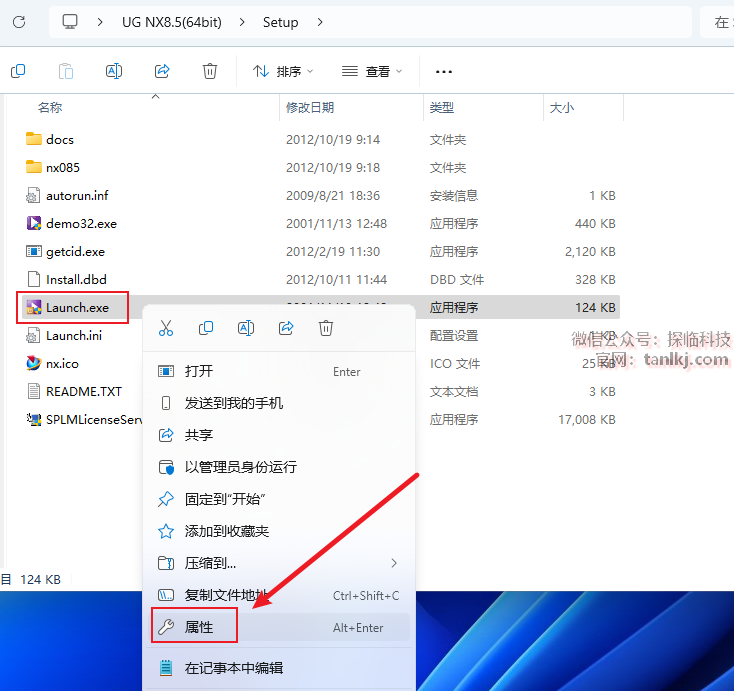The width and height of the screenshot is (734, 691).
Task: Choose 复制文件地址 in context menu
Action: [279, 595]
